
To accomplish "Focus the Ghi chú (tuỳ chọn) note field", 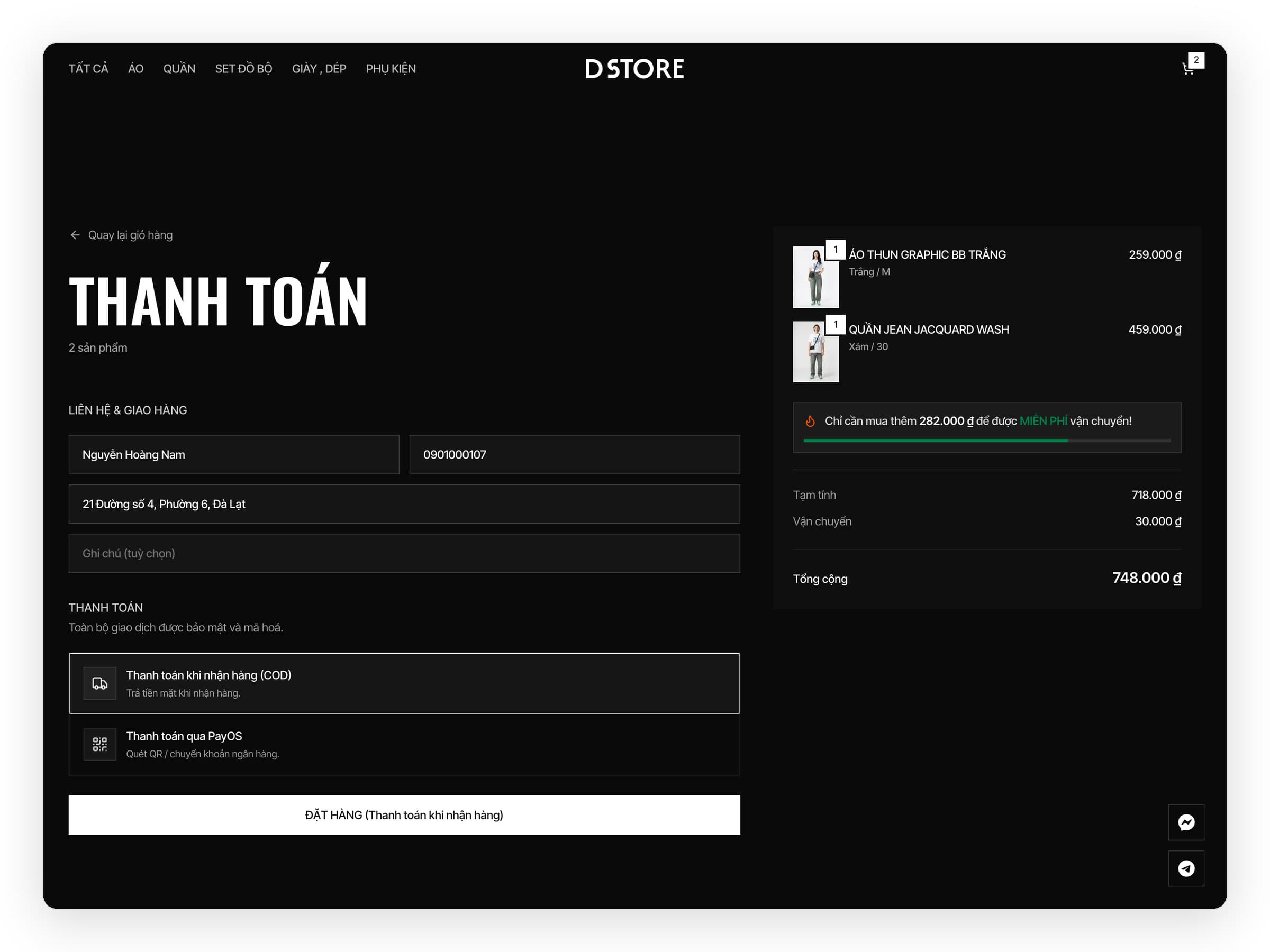I will [404, 553].
